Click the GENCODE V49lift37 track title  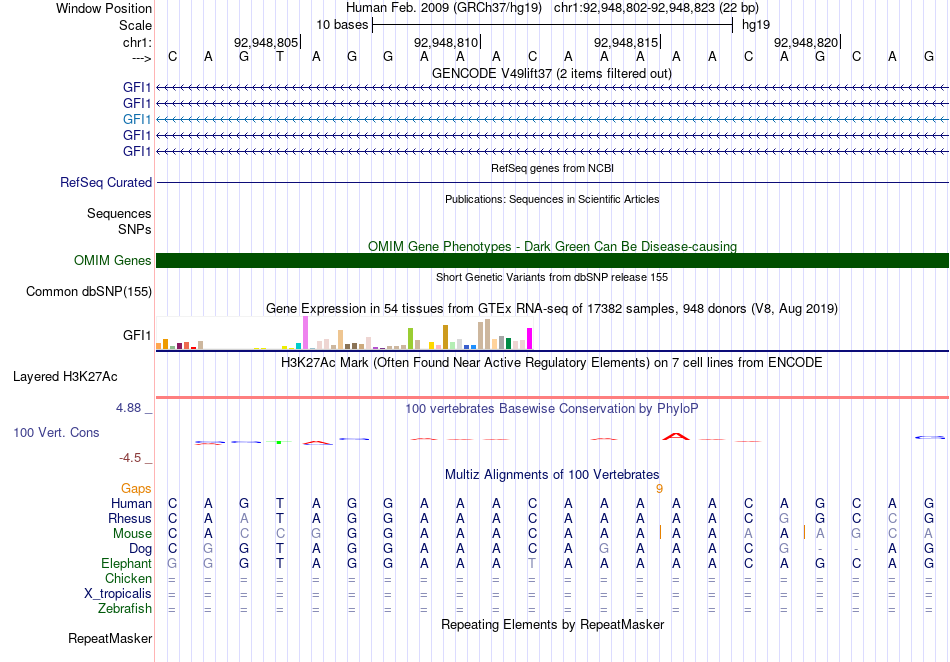(x=552, y=73)
